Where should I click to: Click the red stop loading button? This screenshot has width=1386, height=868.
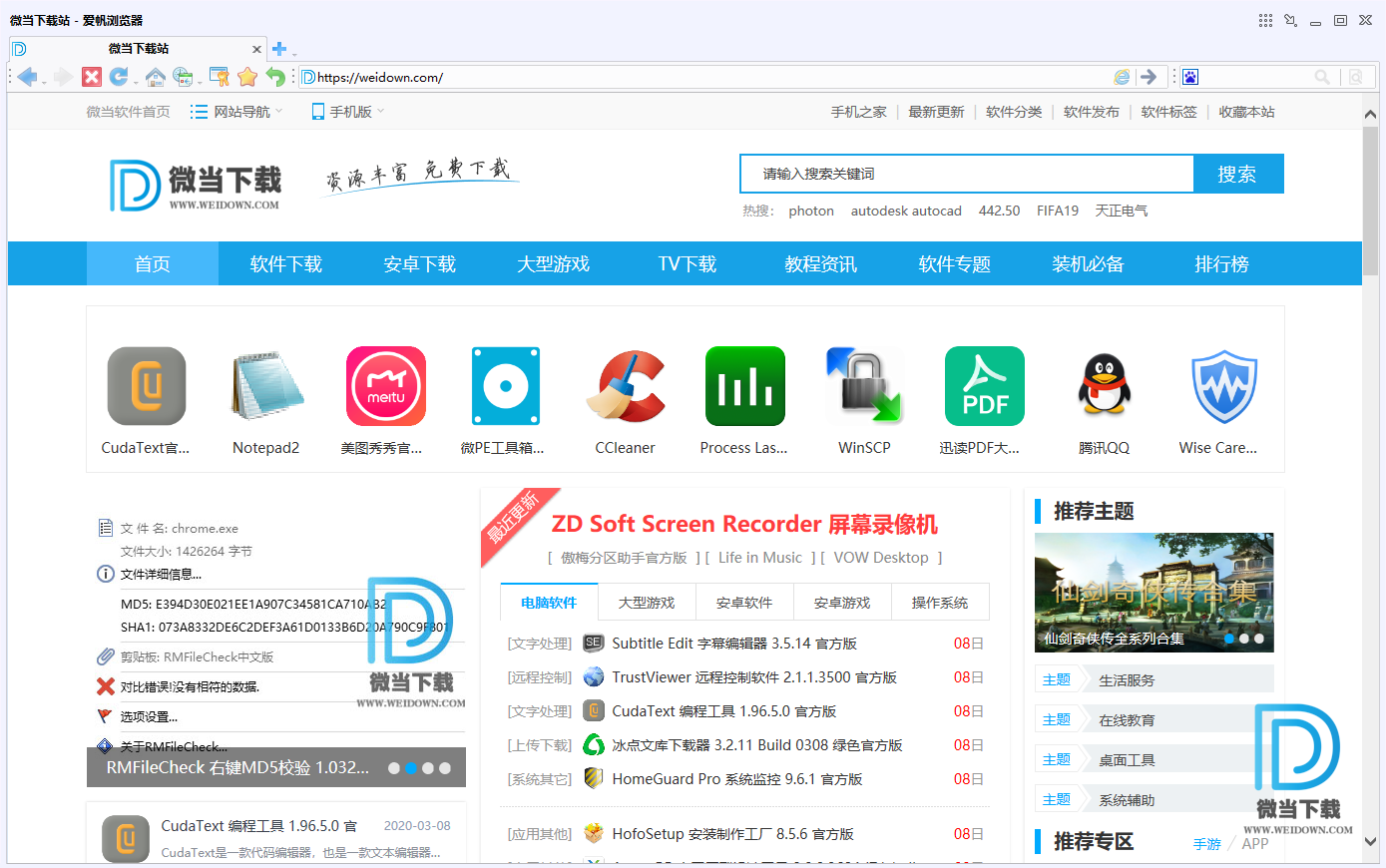tap(92, 77)
